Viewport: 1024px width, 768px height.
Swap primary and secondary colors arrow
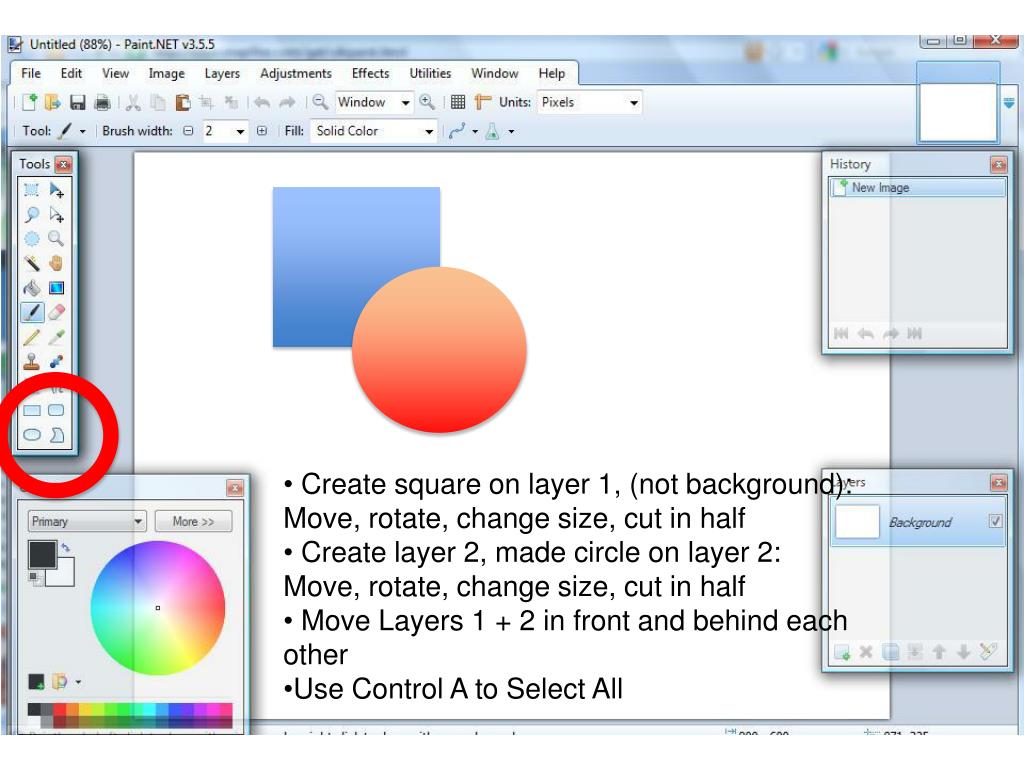tap(65, 547)
